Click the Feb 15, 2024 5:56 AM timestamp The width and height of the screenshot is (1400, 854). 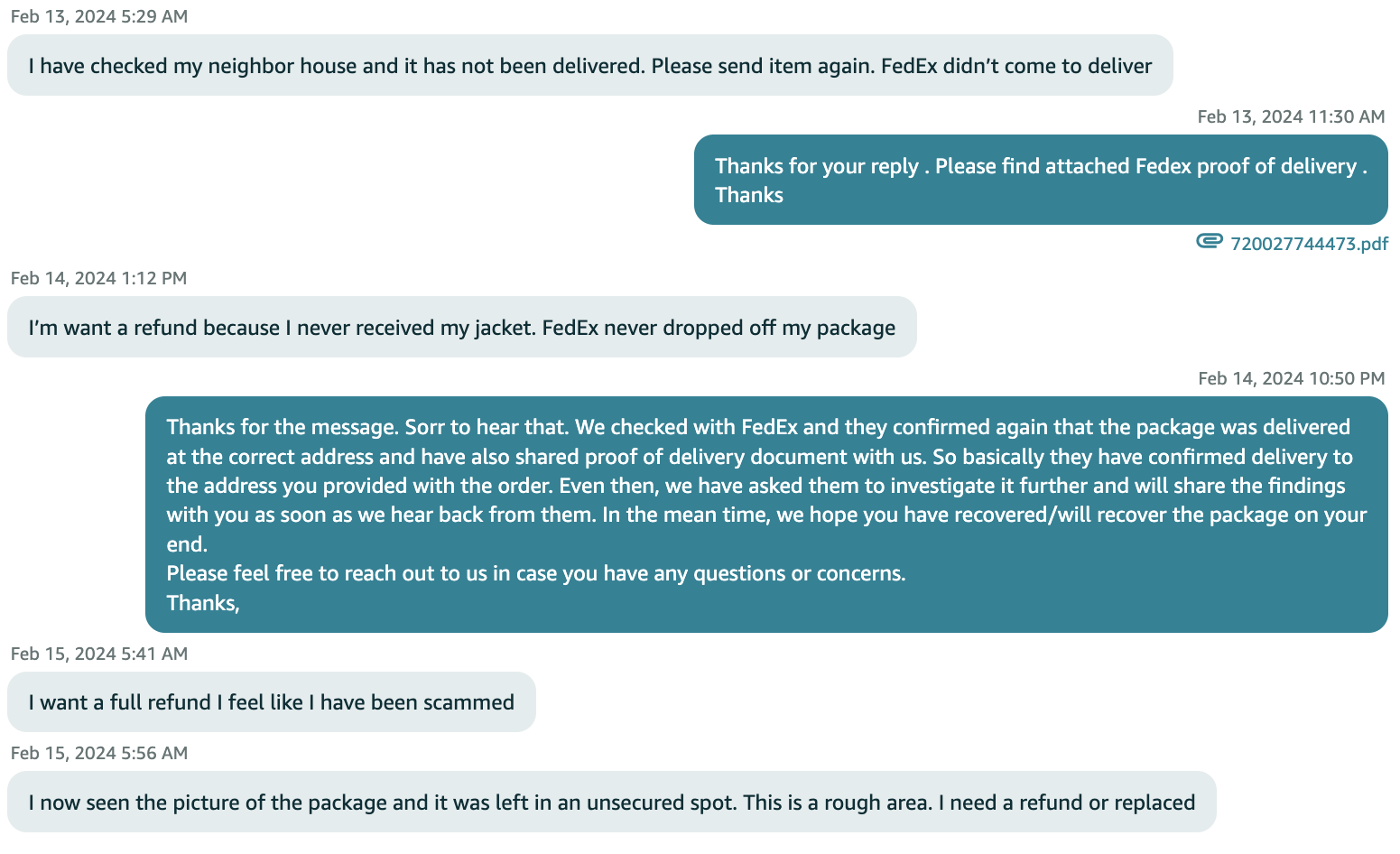[x=99, y=753]
